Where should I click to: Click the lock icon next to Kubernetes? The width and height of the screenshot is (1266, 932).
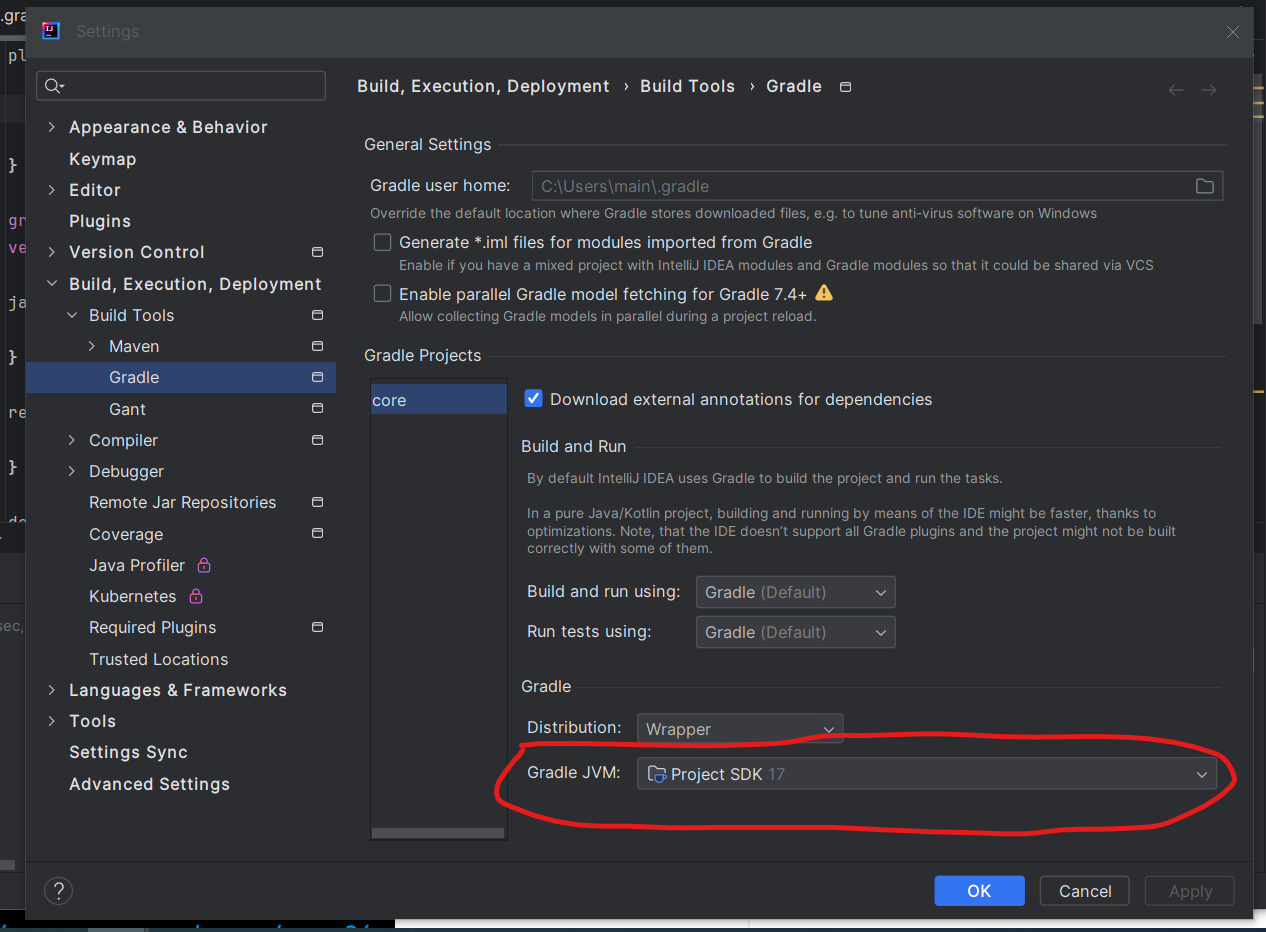click(x=196, y=596)
